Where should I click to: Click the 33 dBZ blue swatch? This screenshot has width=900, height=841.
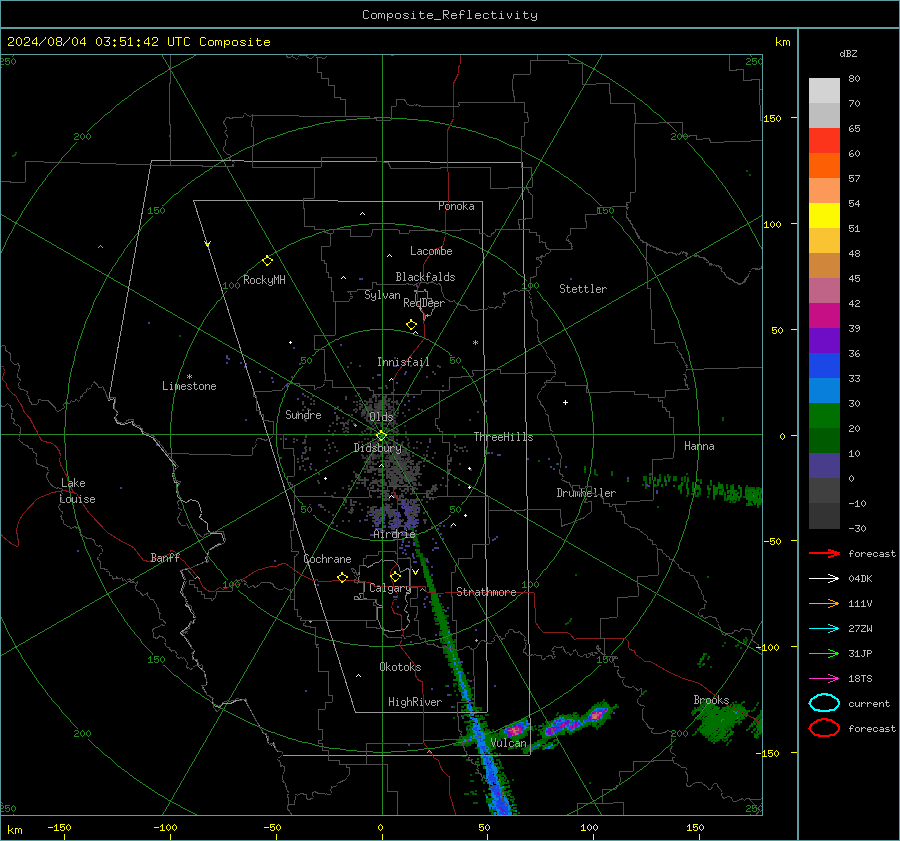[824, 365]
